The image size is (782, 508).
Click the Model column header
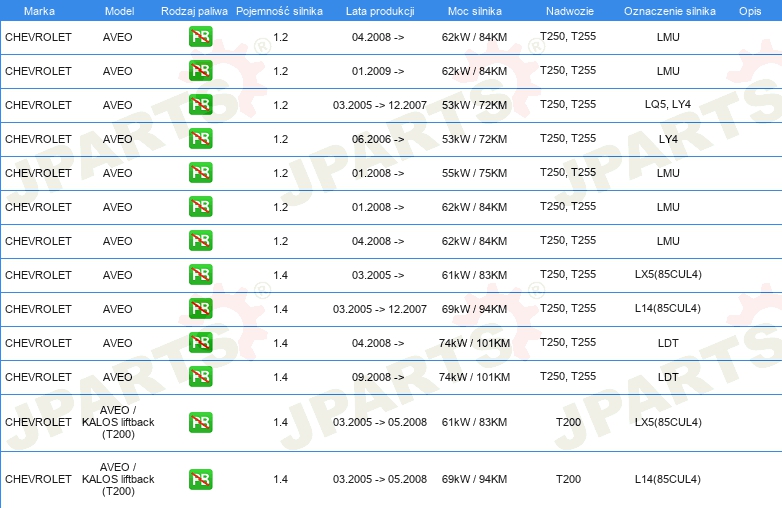click(119, 11)
